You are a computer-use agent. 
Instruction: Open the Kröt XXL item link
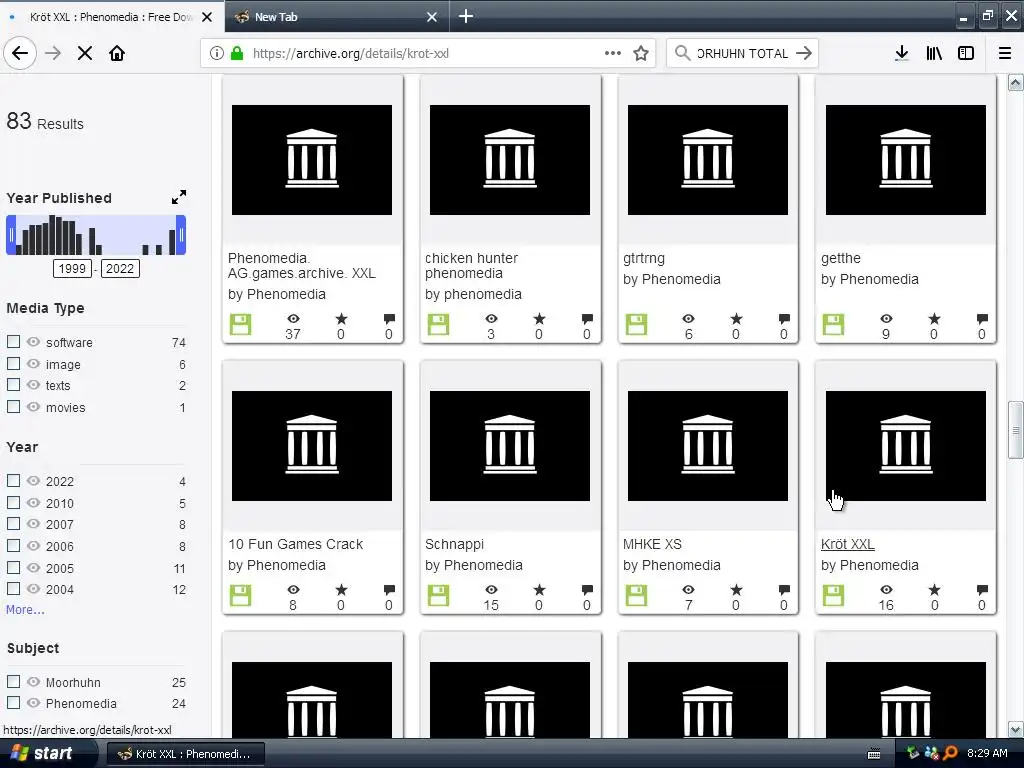click(847, 544)
